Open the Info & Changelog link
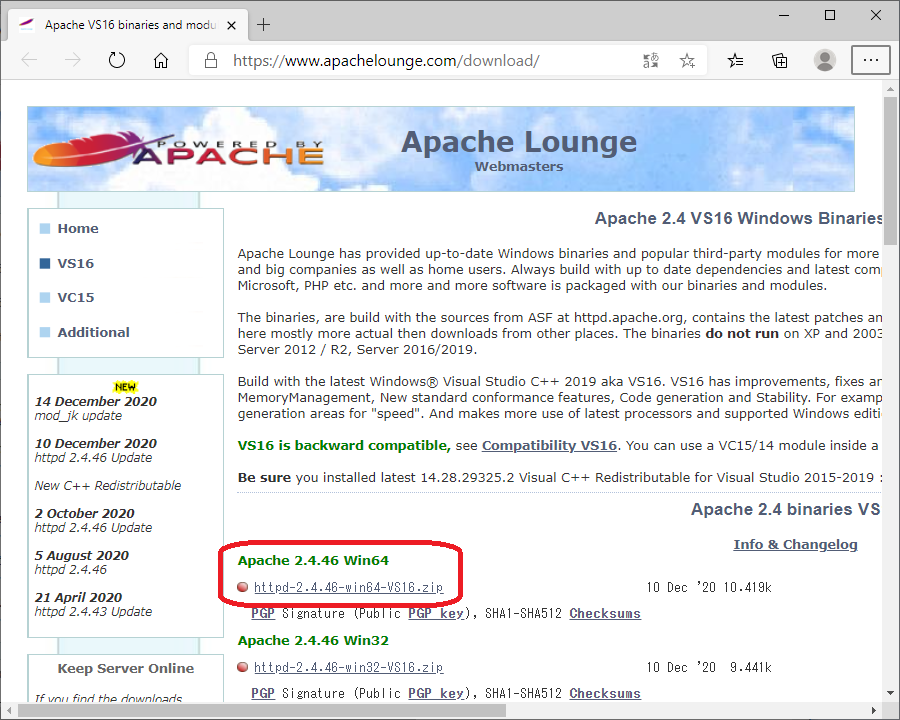 point(795,544)
